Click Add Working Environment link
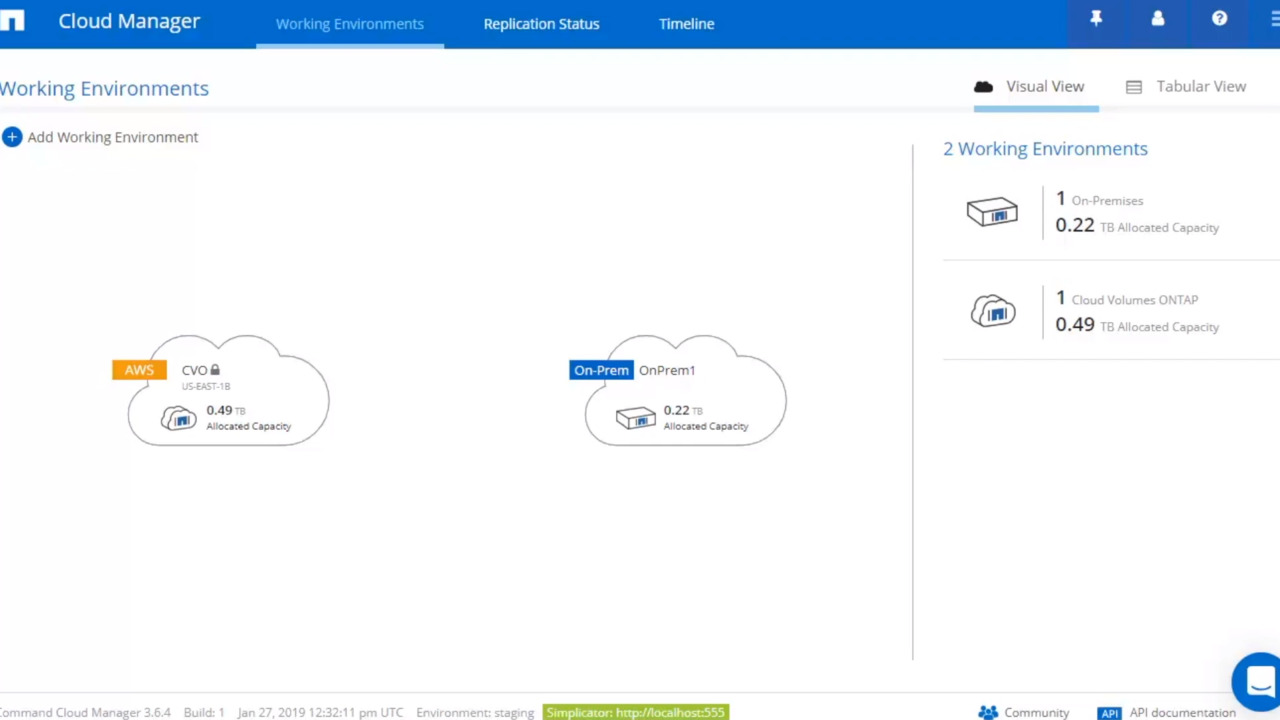1280x720 pixels. pos(112,137)
